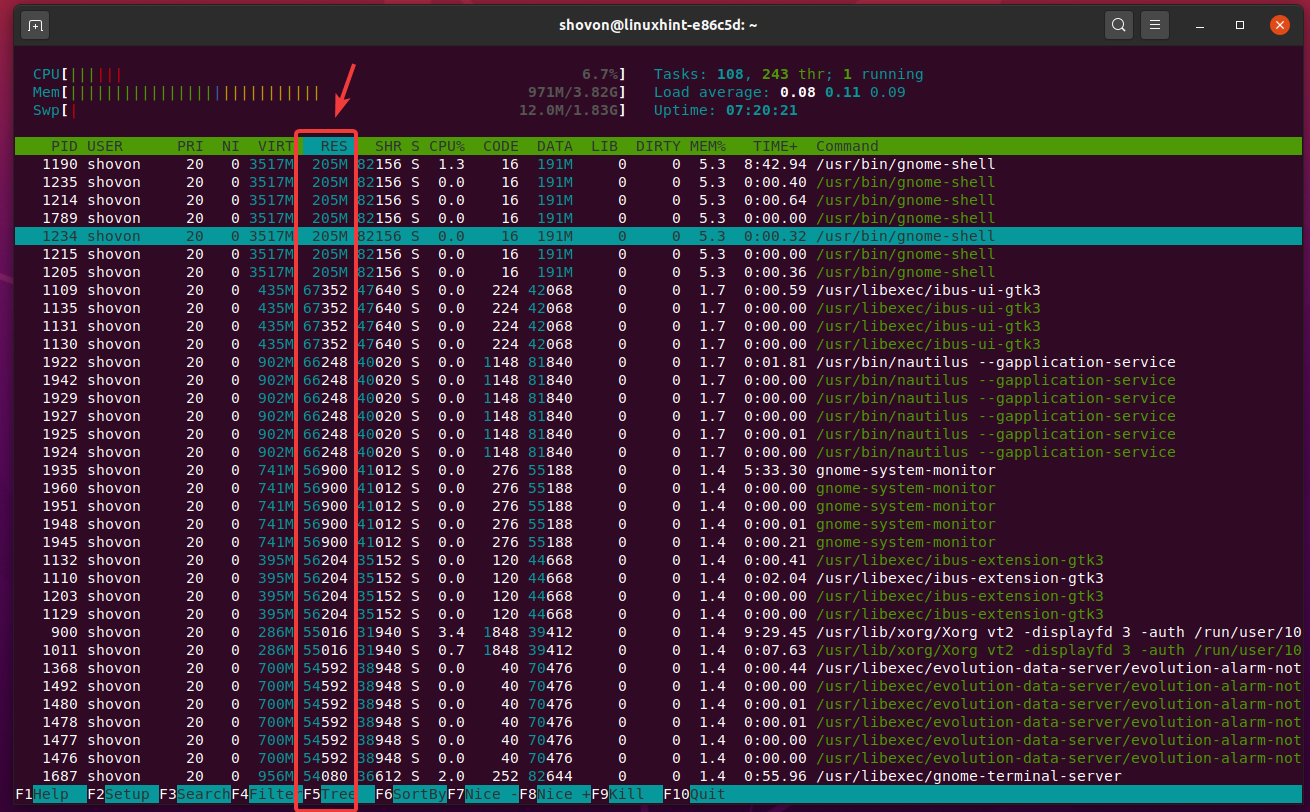
Task: Select process row PID 1235
Action: click(x=658, y=182)
